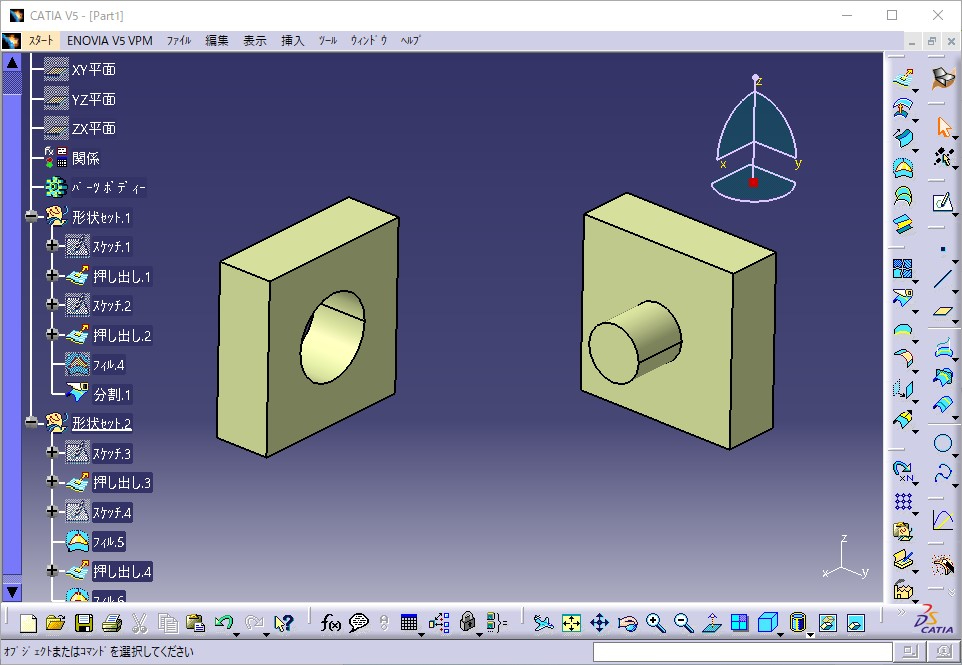Collapse the 形状セット.1 tree node
Screen dimensions: 962x665
click(32, 217)
